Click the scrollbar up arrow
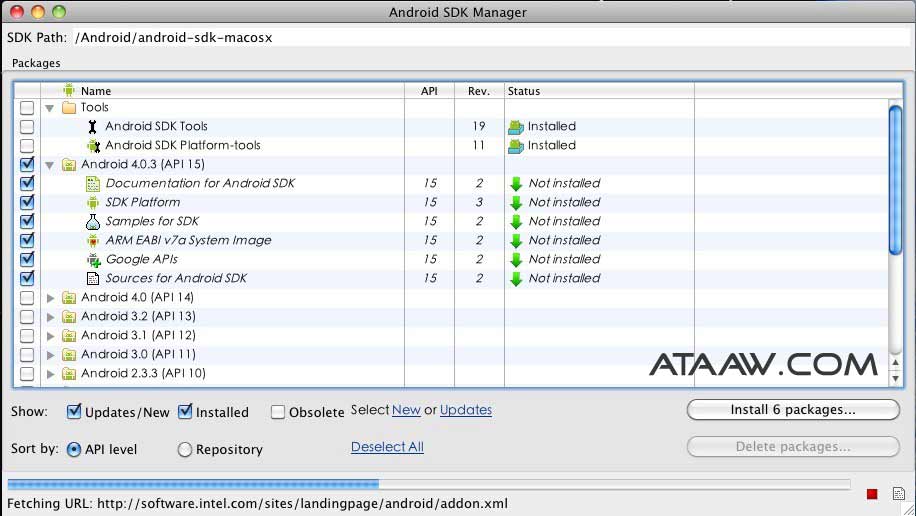The image size is (916, 516). [896, 363]
